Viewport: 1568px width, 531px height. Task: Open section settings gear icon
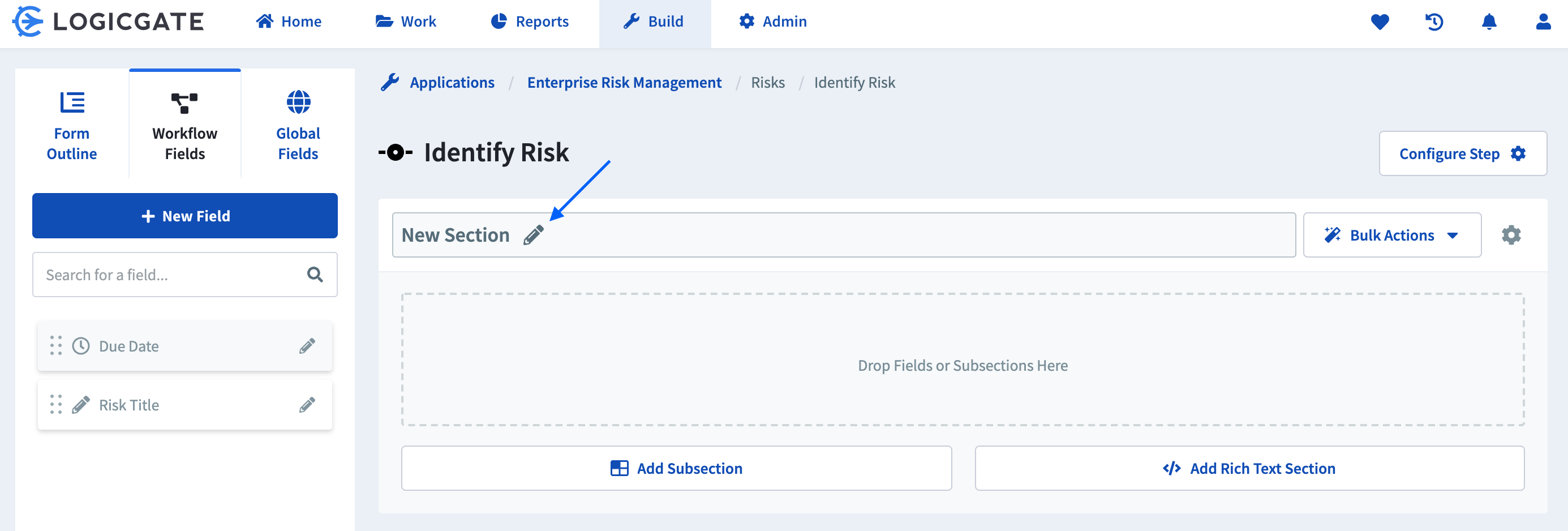click(x=1511, y=235)
